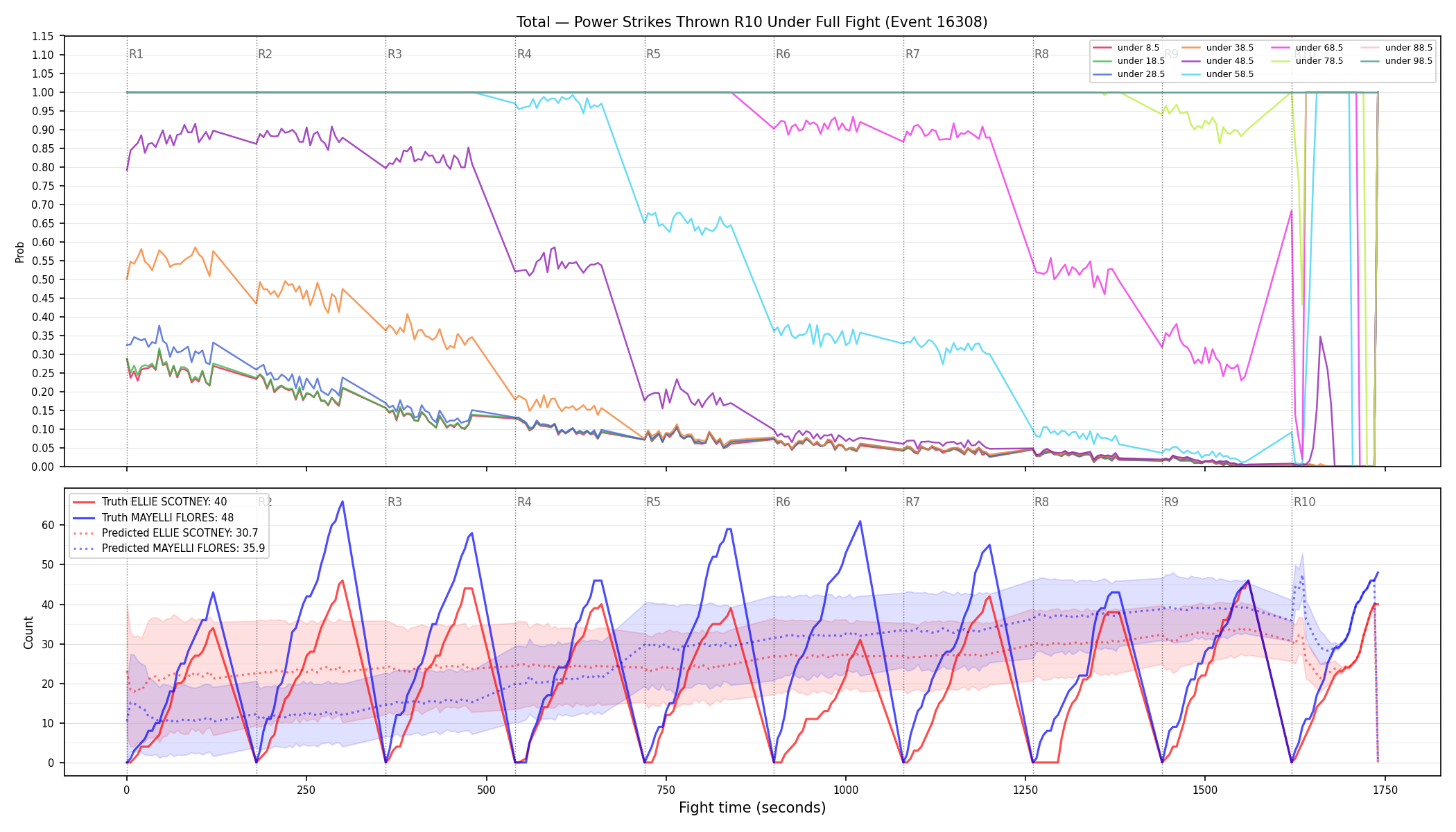
Task: Click the R3 round label in the count chart
Action: point(395,502)
